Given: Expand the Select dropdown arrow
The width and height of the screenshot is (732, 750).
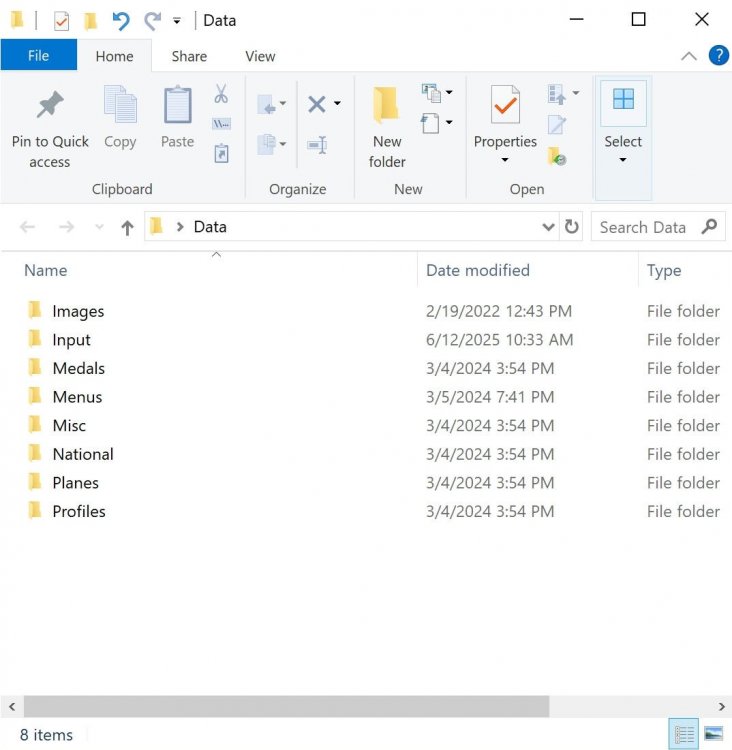Looking at the screenshot, I should coord(622,160).
